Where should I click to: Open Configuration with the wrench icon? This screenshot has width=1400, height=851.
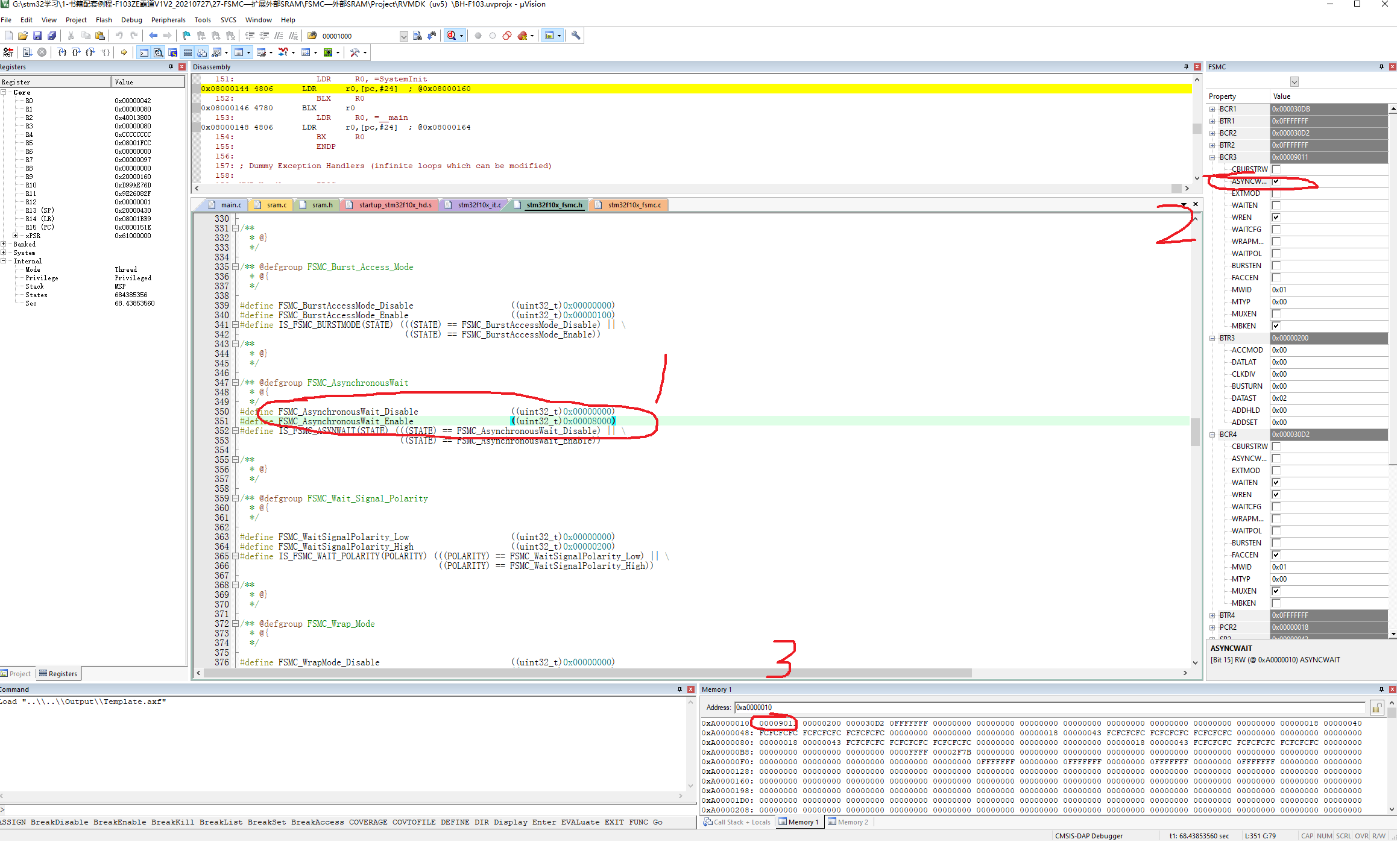coord(576,36)
